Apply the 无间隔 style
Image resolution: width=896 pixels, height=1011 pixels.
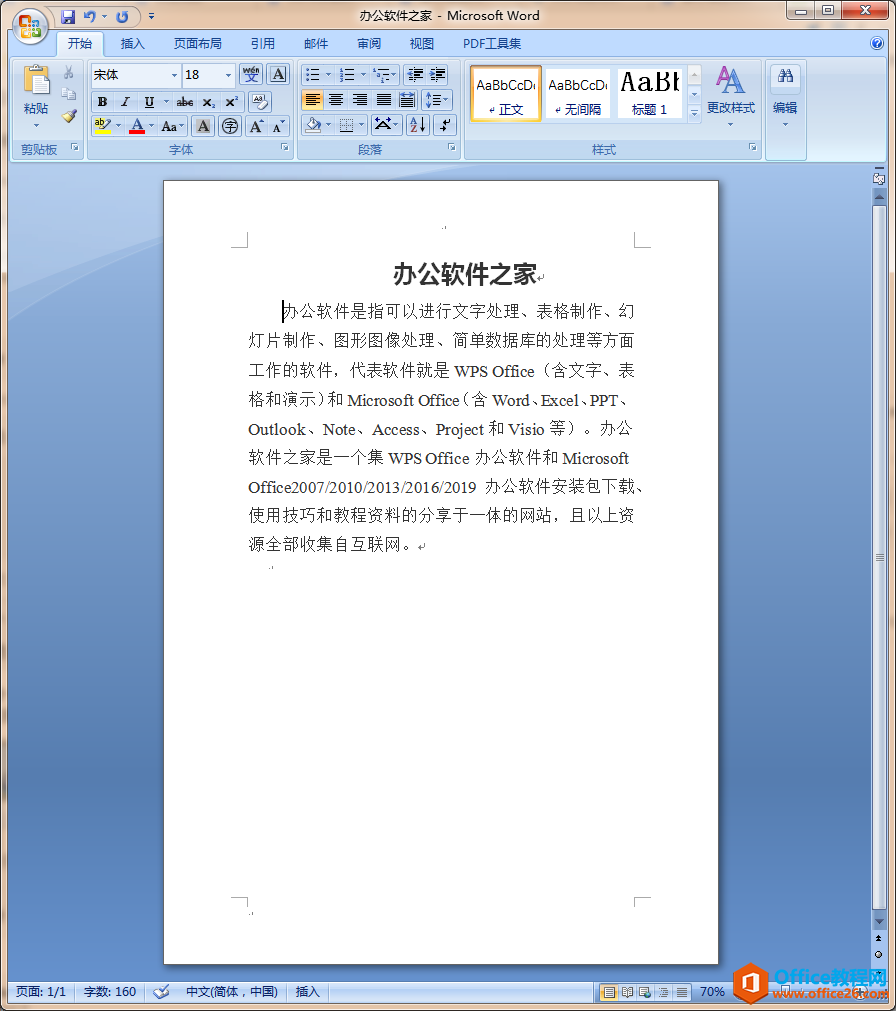click(x=578, y=93)
